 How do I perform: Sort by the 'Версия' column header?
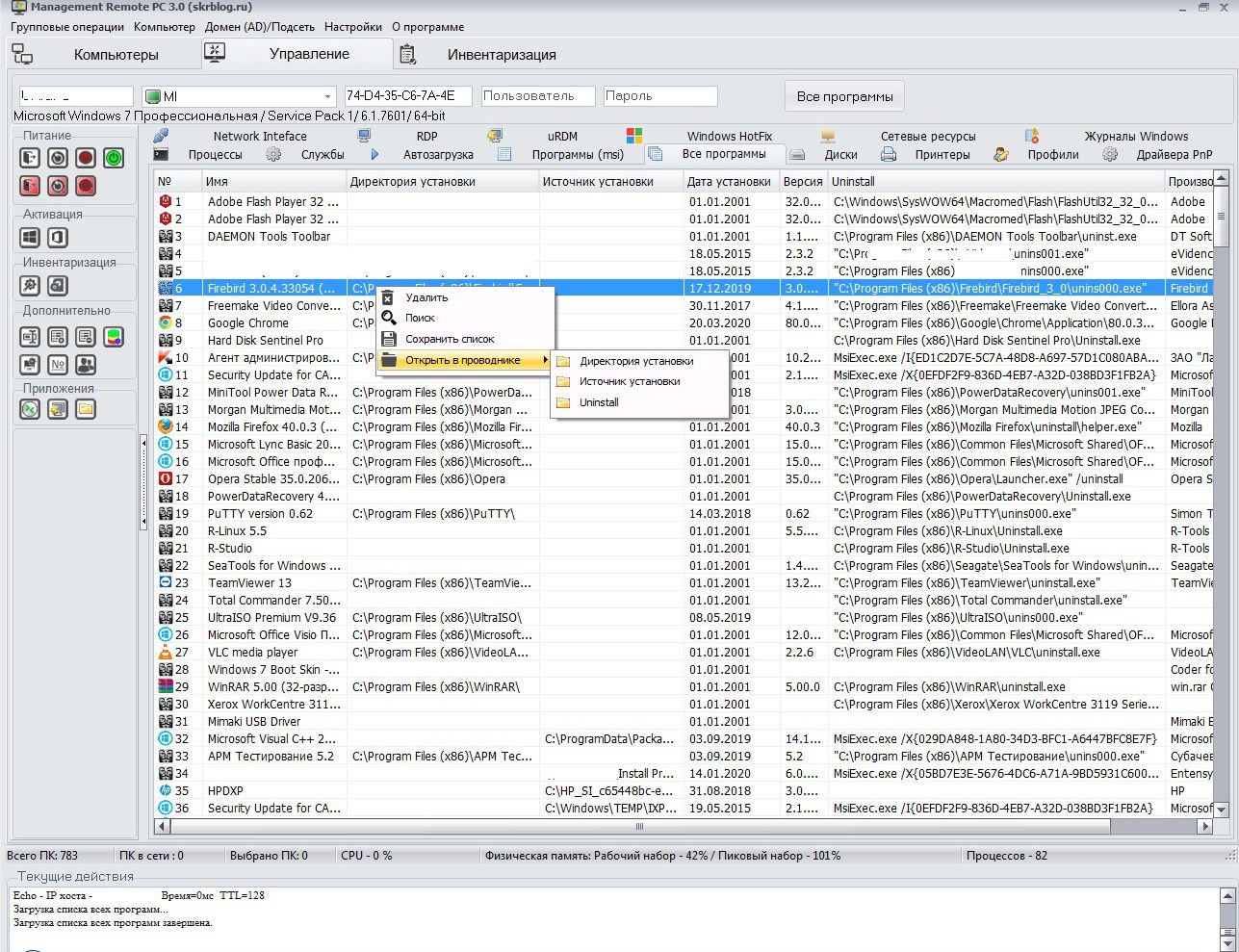point(802,181)
